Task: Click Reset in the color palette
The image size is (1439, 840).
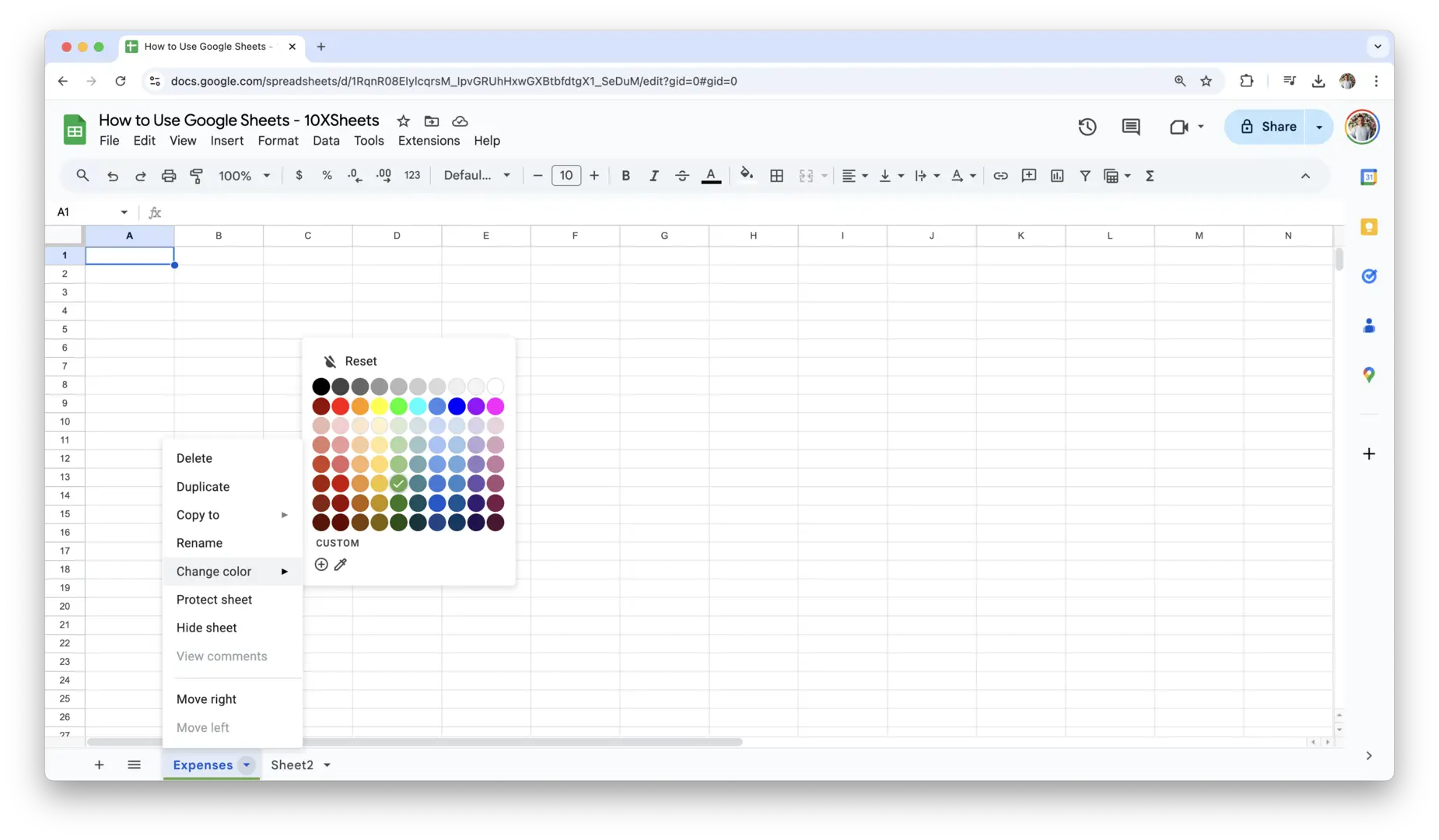Action: (350, 361)
